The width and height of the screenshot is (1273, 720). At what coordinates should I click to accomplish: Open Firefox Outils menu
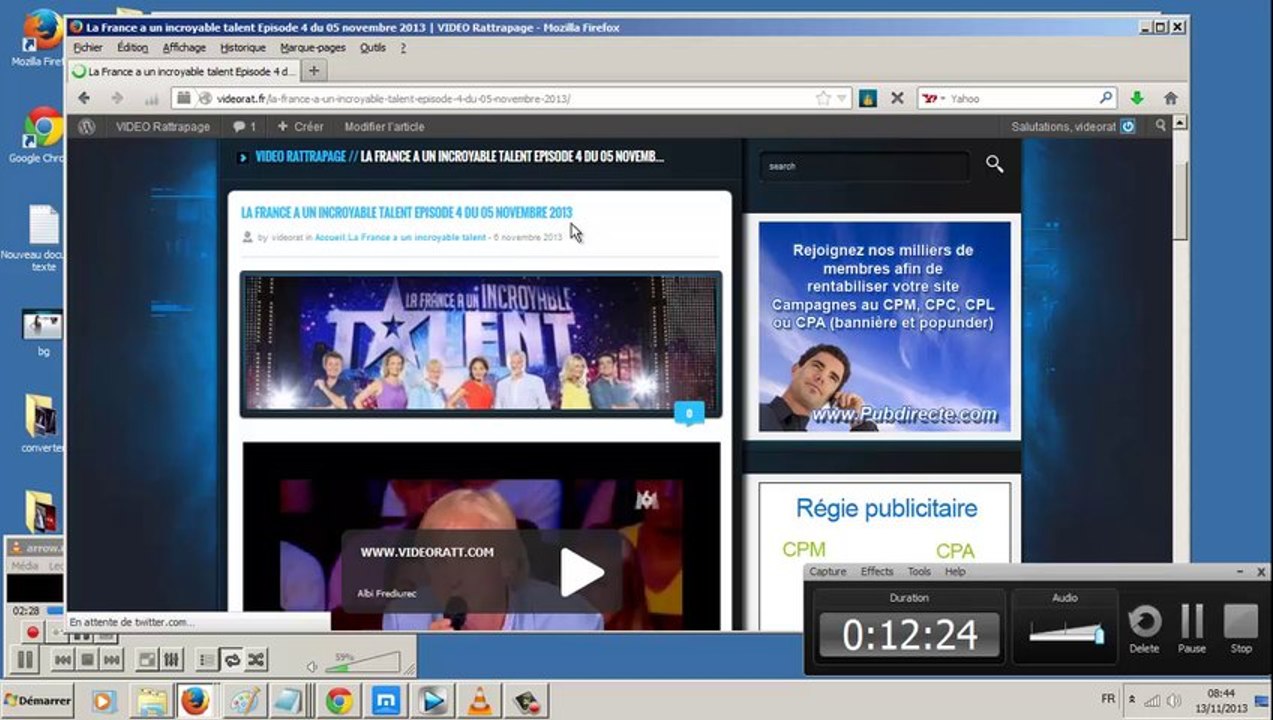(373, 47)
